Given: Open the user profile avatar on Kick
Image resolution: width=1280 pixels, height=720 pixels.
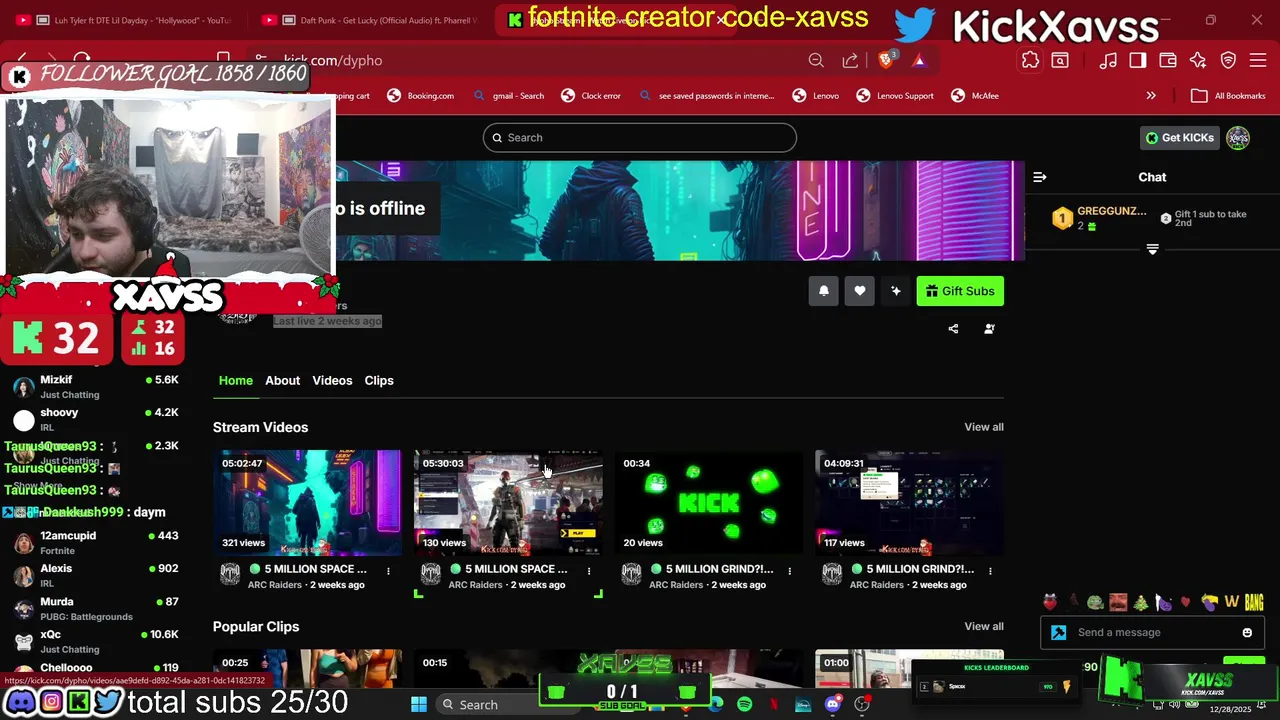Looking at the screenshot, I should pos(1238,138).
